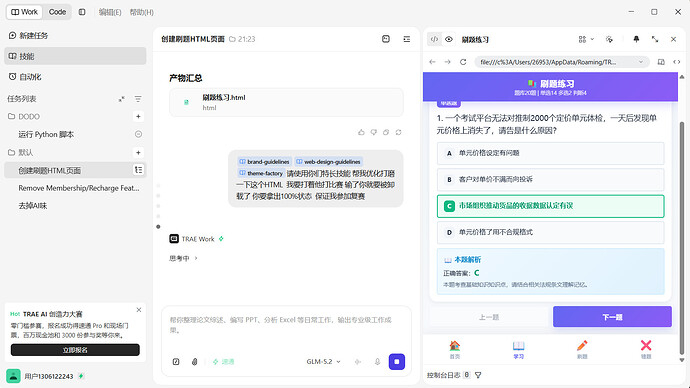Reload the preview page
This screenshot has width=690, height=388.
pos(463,62)
